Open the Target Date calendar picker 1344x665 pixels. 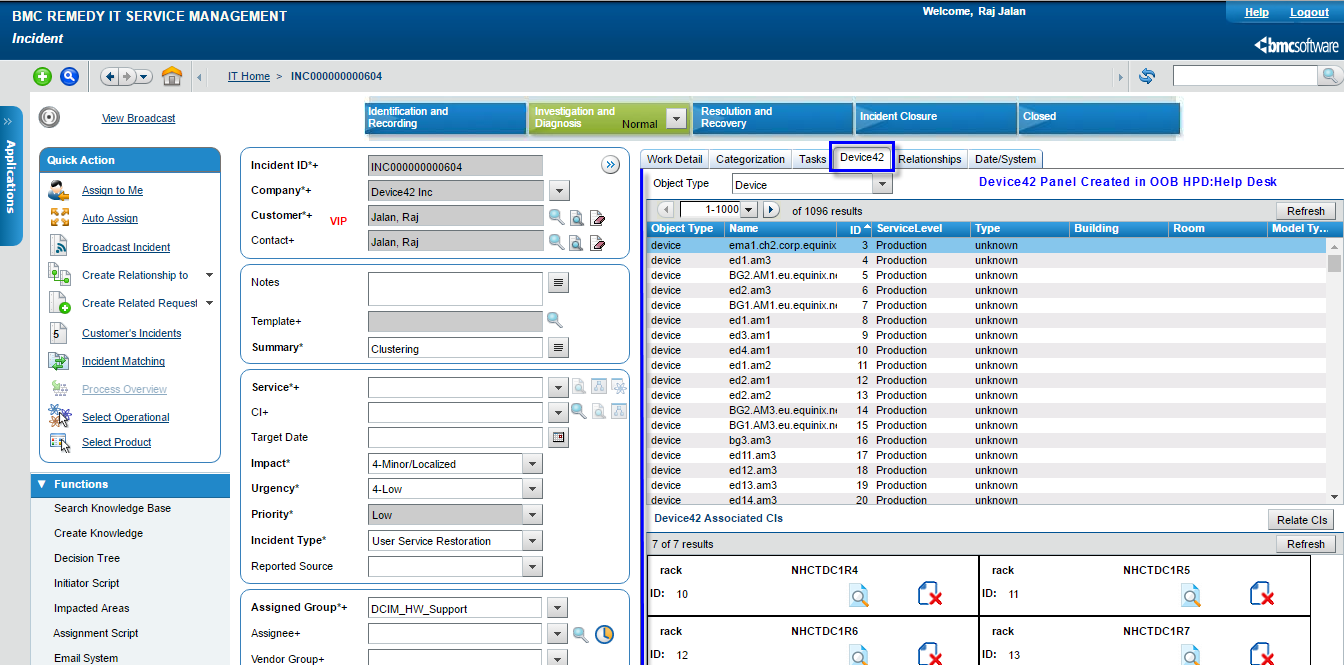click(559, 437)
